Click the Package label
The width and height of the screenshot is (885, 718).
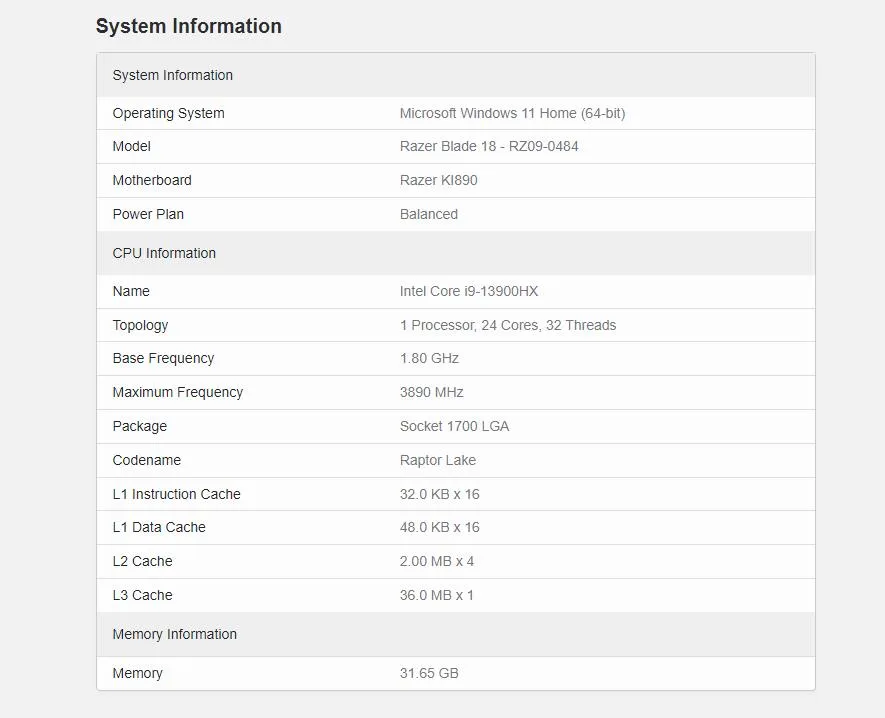[x=139, y=426]
